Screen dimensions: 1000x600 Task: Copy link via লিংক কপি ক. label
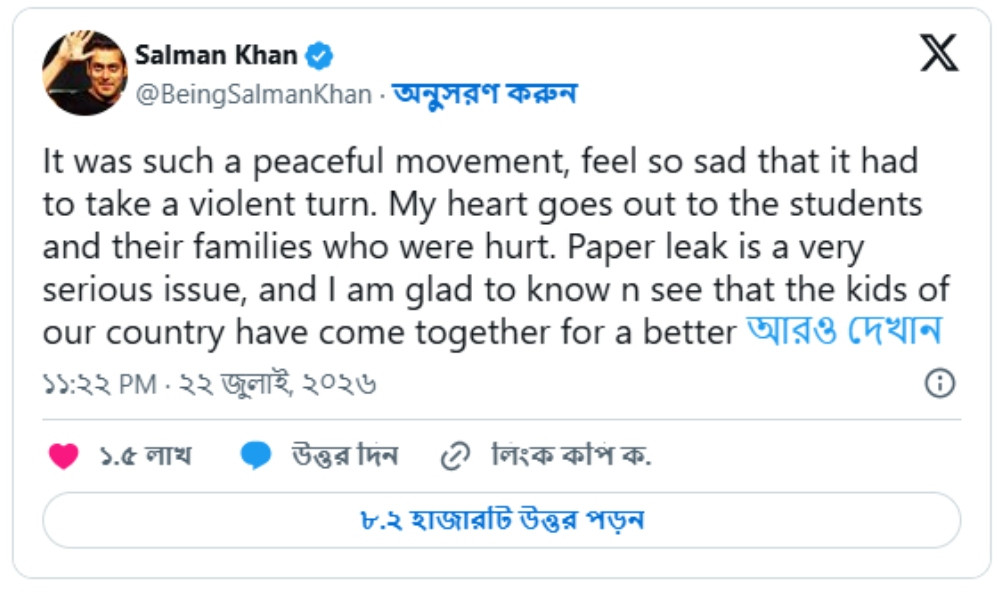571,456
